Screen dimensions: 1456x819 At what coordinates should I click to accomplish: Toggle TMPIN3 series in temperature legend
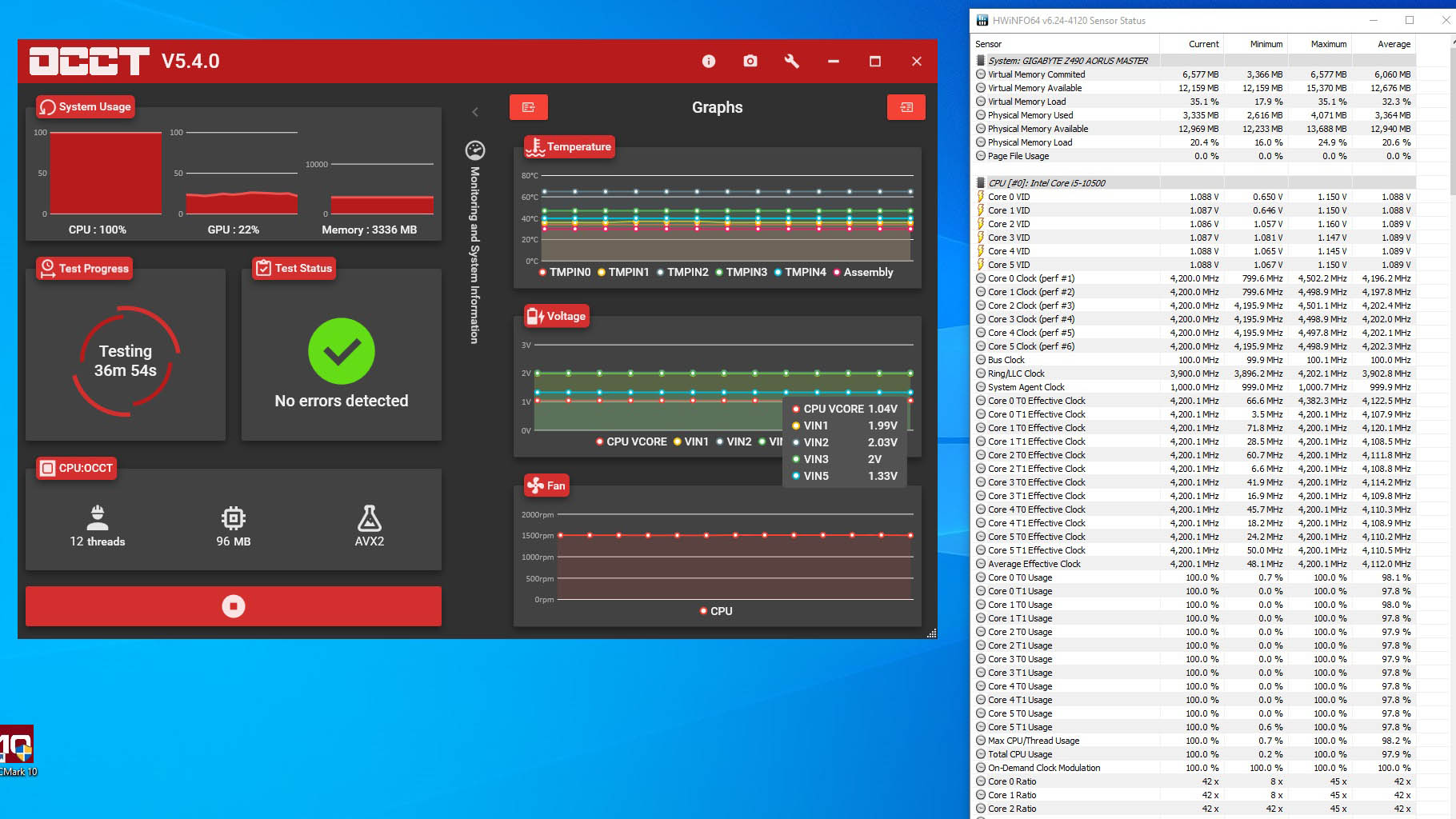click(x=741, y=272)
